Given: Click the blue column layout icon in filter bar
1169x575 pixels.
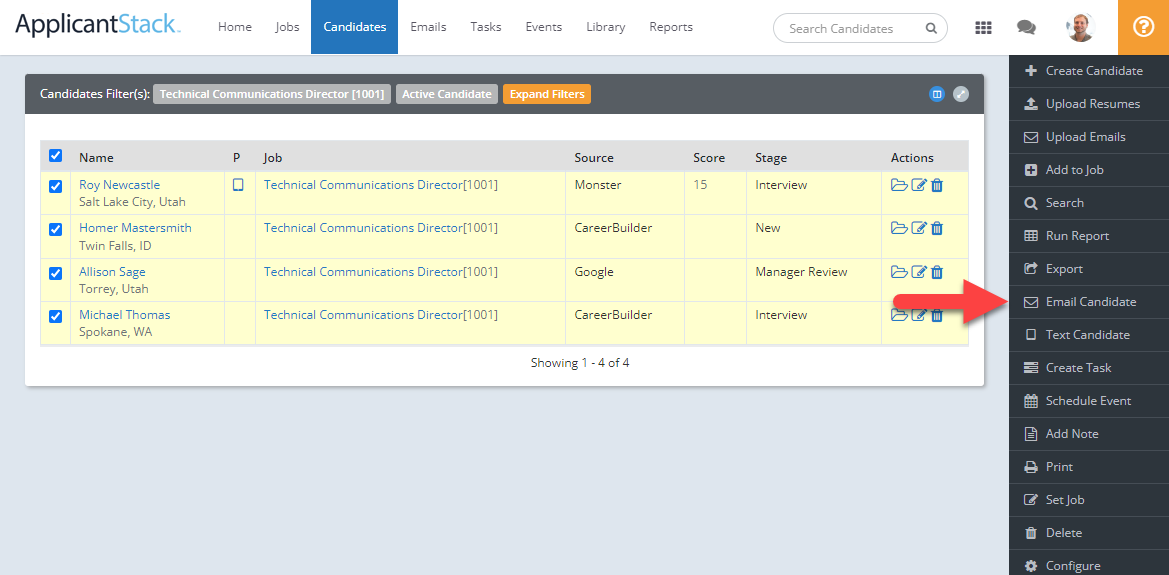Looking at the screenshot, I should 937,94.
